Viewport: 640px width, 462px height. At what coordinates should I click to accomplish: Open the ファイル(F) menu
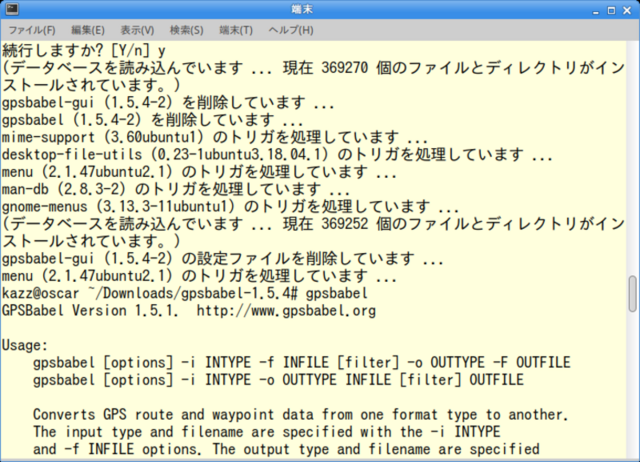tap(32, 30)
